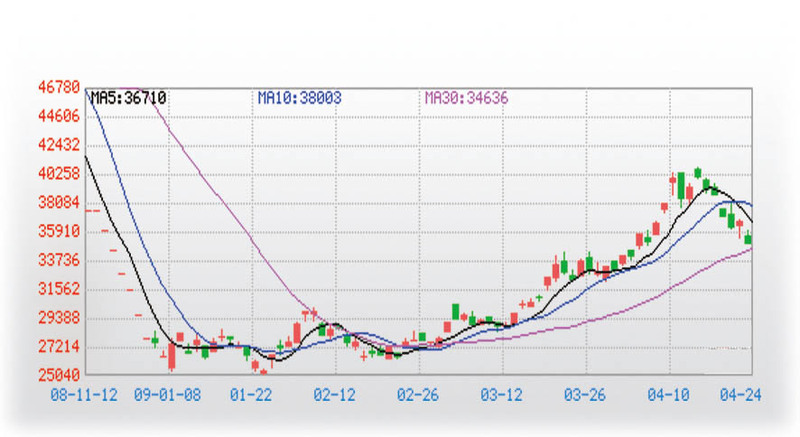Click the 01-22 date label
The width and height of the screenshot is (800, 437).
coord(251,395)
